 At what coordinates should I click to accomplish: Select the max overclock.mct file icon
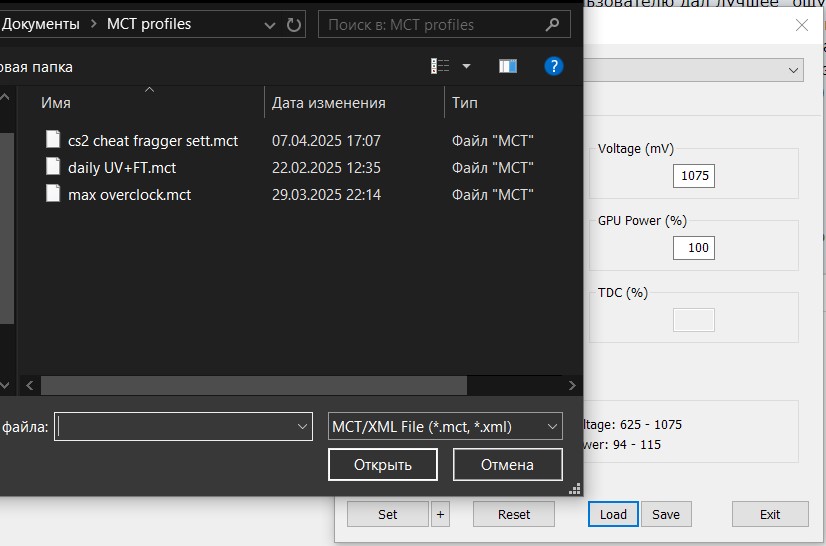pyautogui.click(x=54, y=194)
